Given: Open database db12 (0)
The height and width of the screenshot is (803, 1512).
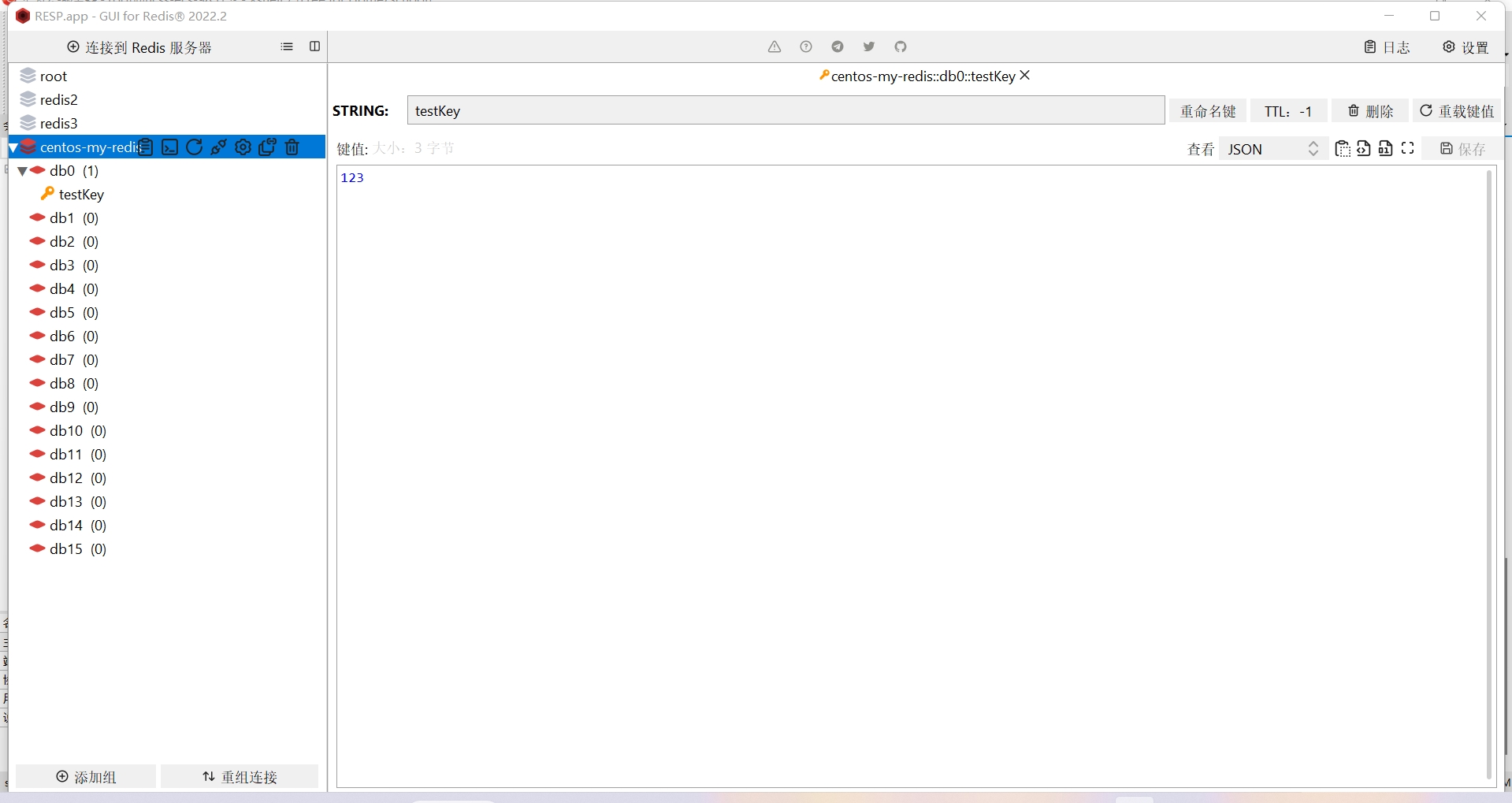Looking at the screenshot, I should pos(78,478).
